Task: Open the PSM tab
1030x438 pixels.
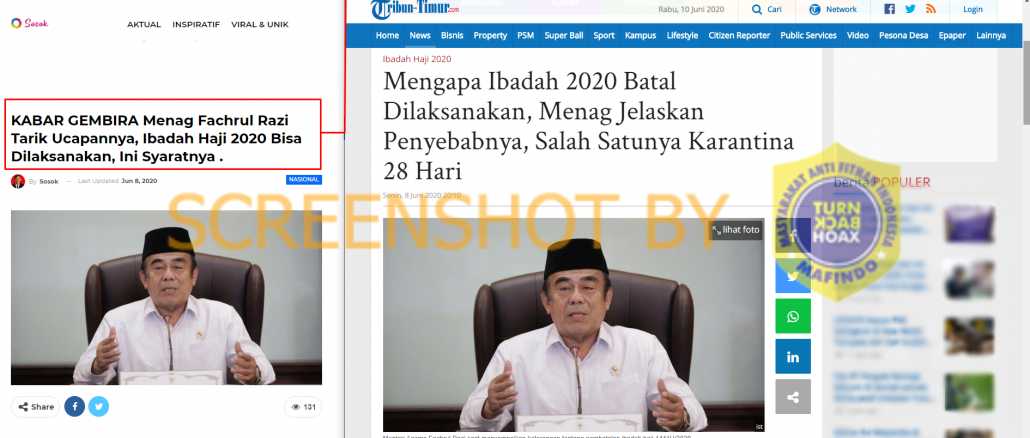Action: (x=526, y=35)
